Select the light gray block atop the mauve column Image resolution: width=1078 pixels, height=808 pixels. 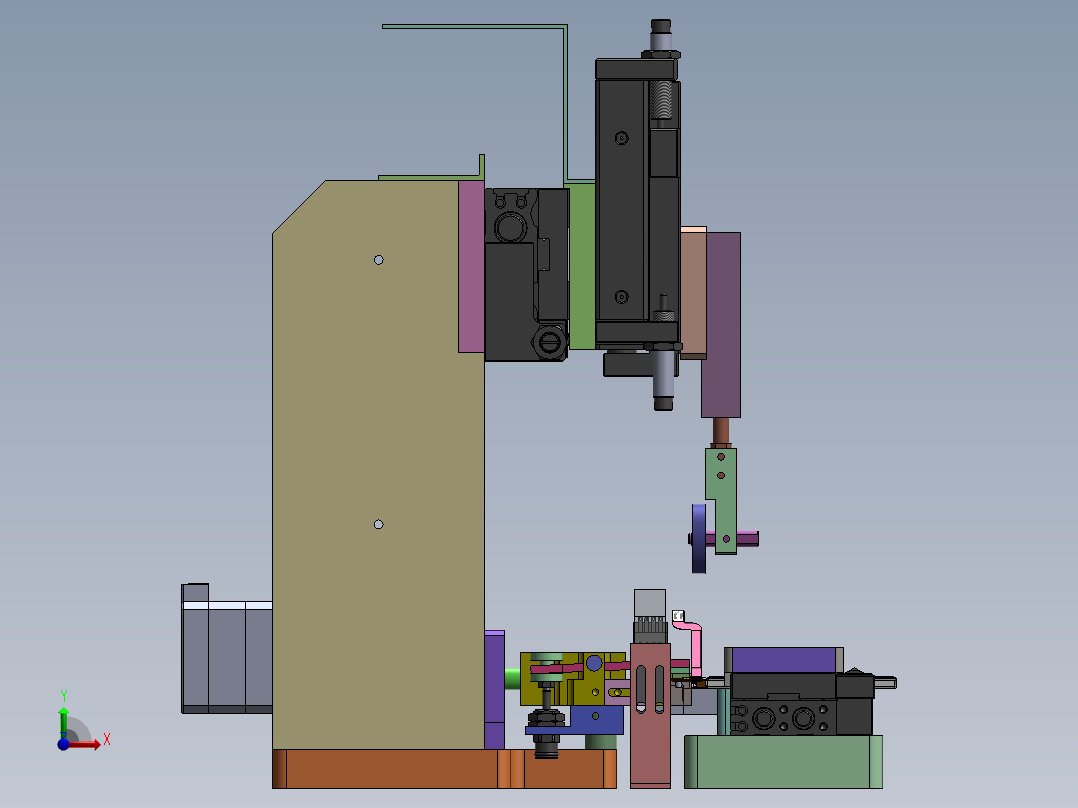(x=650, y=603)
